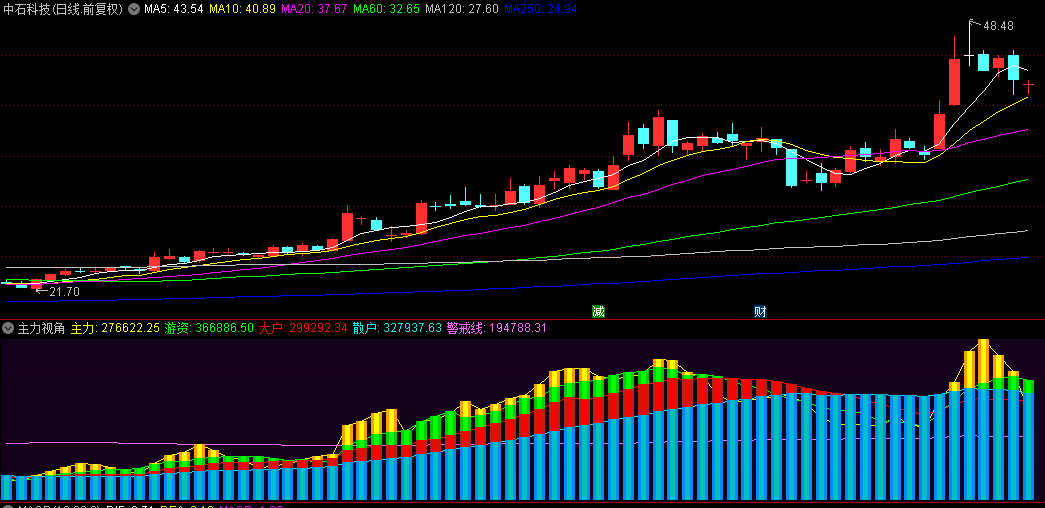
Task: Click the cyan 散户: 327937.63 value
Action: pos(397,328)
